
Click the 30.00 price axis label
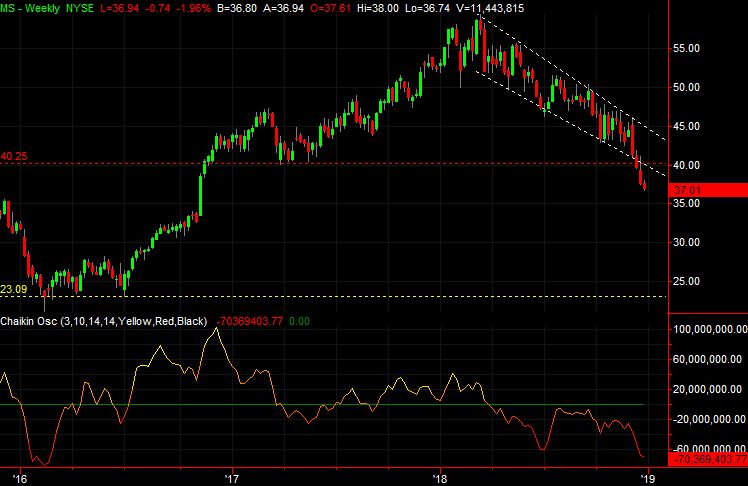point(686,242)
